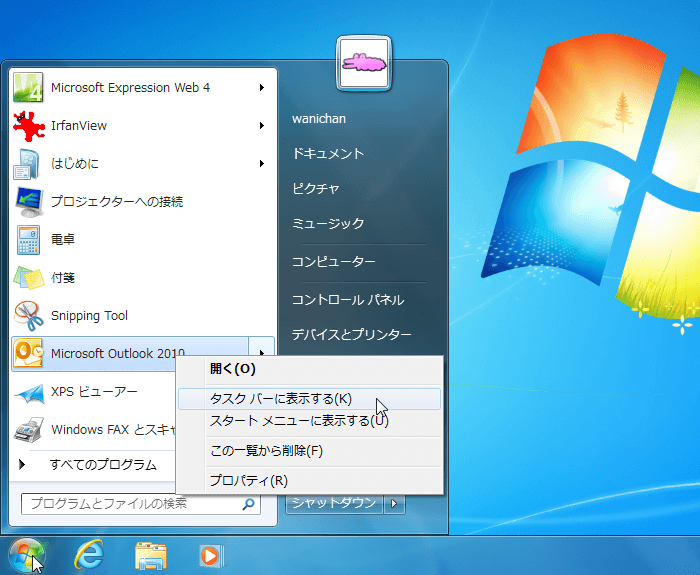Screen dimensions: 700x575
Task: Choose この一覧から削除(F) menu item
Action: (310, 451)
